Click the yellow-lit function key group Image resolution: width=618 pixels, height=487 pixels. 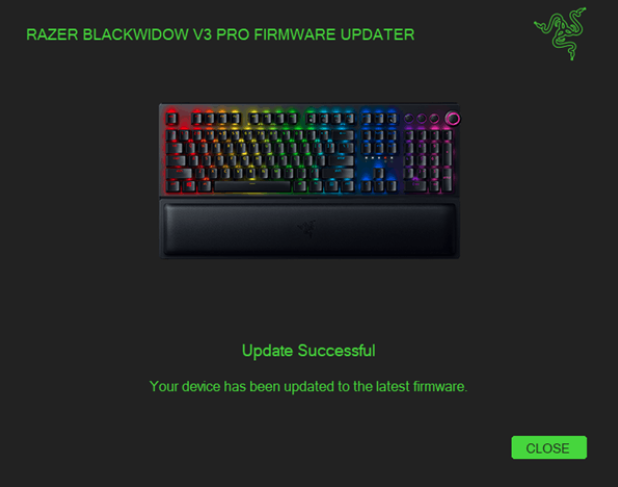pos(274,118)
